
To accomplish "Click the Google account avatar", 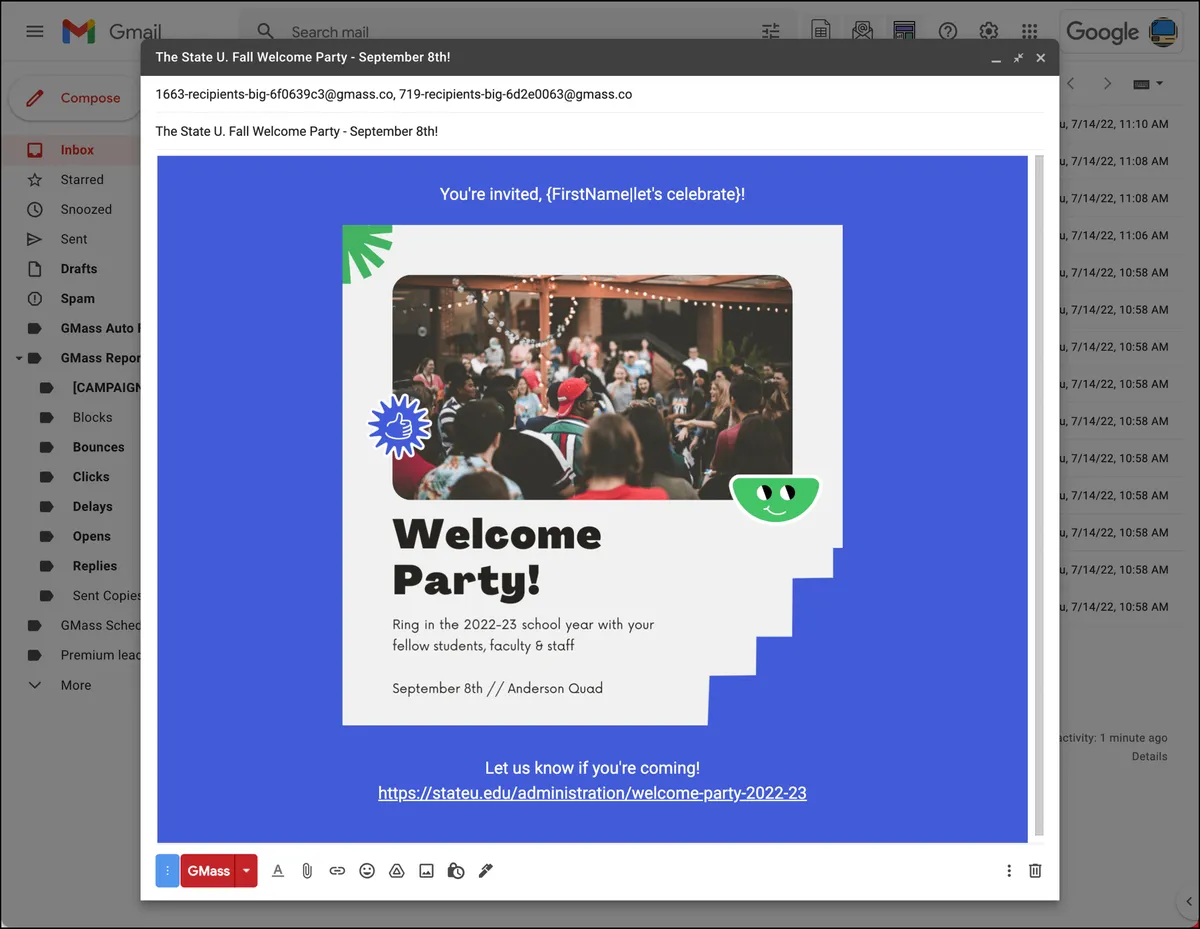I will [1163, 31].
